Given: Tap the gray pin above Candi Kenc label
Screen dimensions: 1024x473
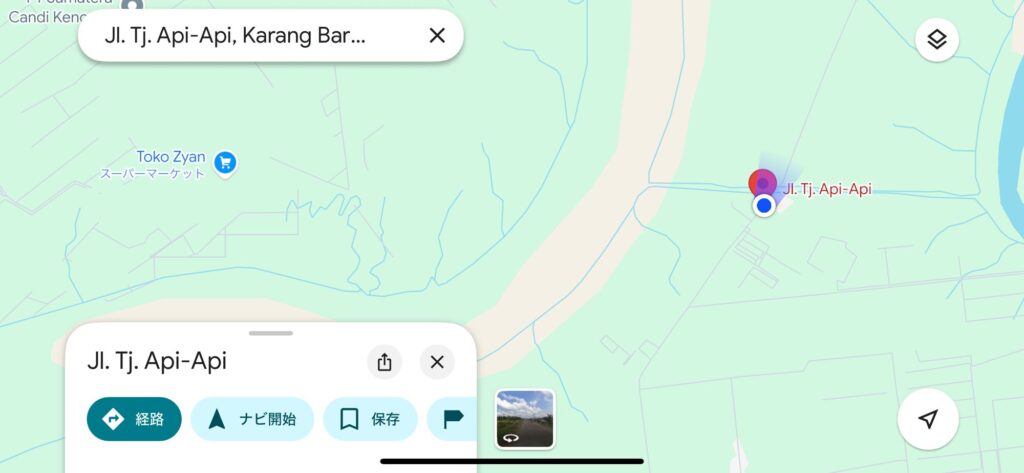Looking at the screenshot, I should point(125,6).
